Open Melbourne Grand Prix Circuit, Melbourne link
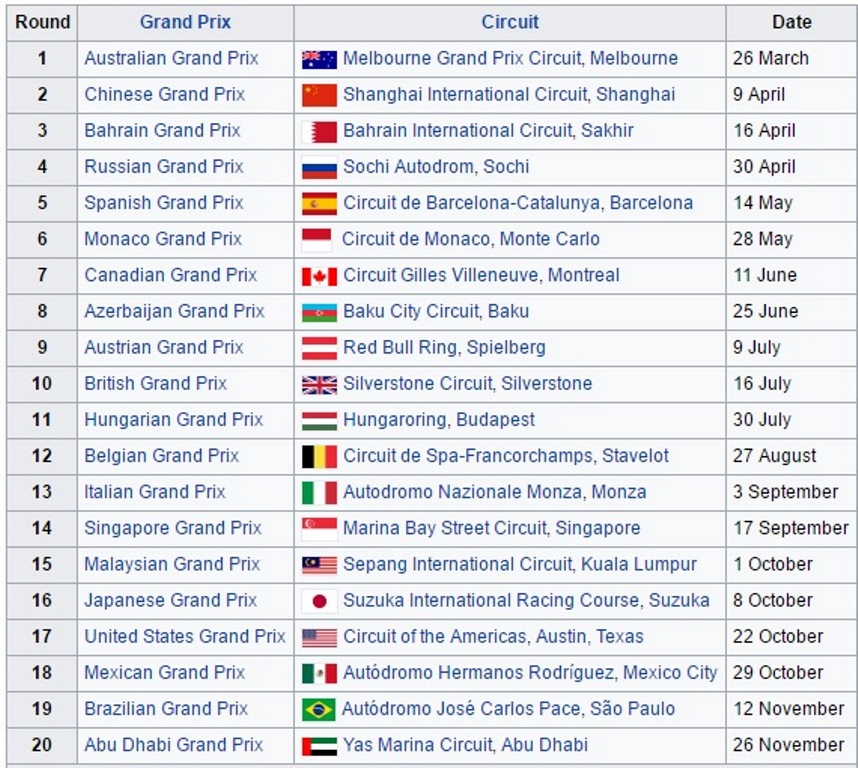Viewport: 858px width, 768px height. pyautogui.click(x=510, y=58)
